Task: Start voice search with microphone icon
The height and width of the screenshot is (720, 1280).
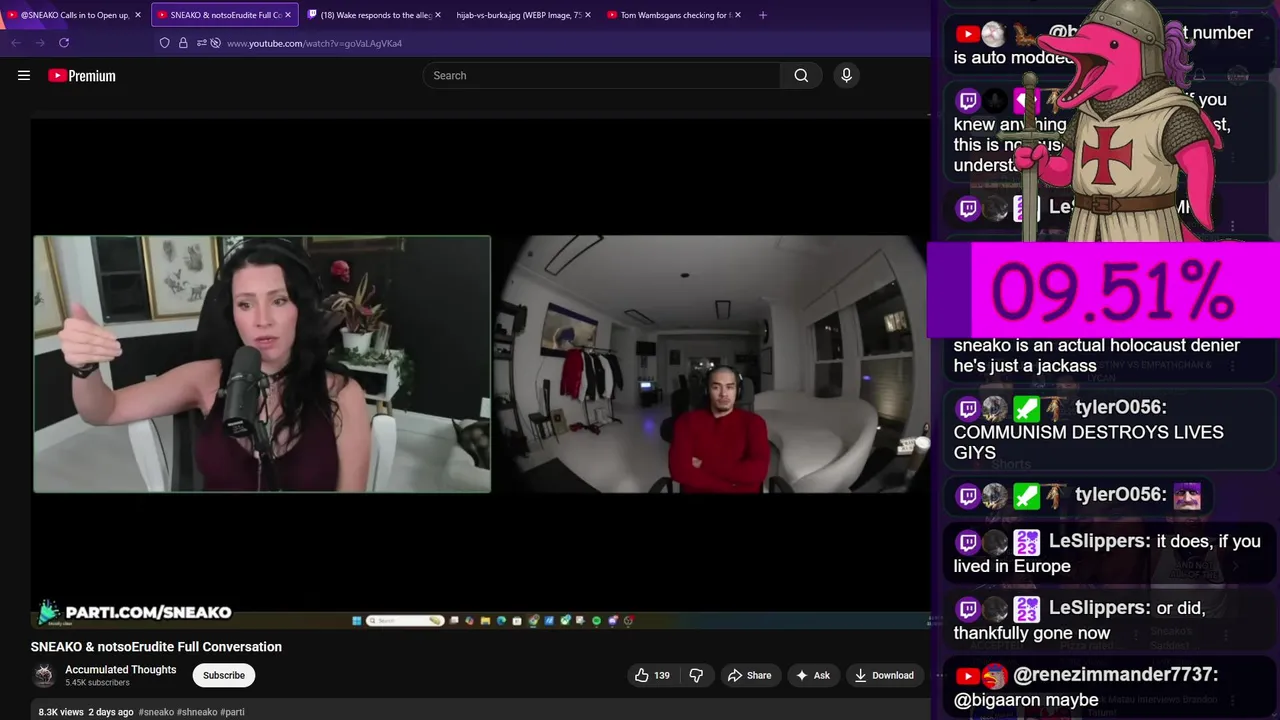Action: 846,75
